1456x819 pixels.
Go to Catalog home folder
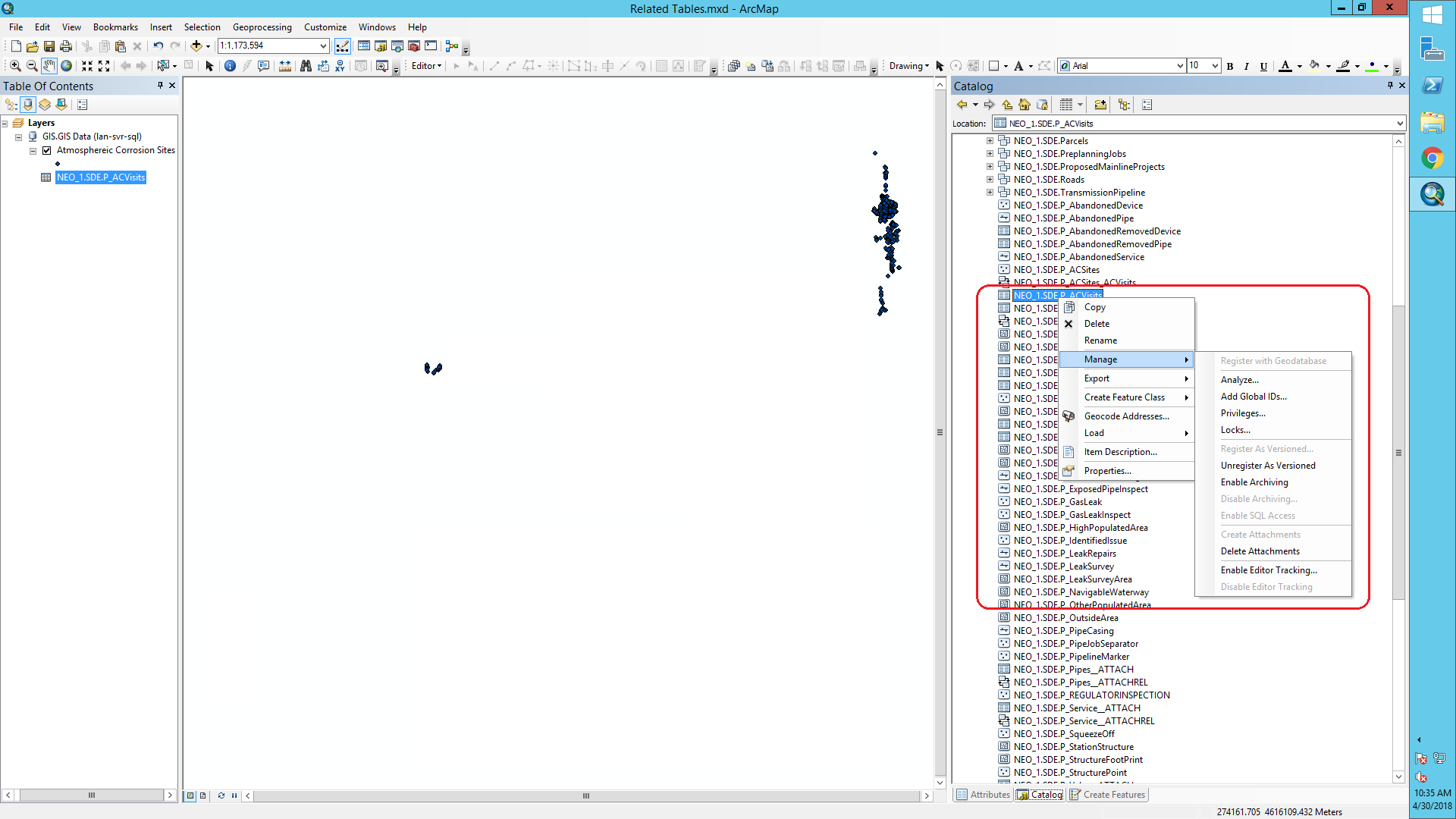coord(1025,105)
